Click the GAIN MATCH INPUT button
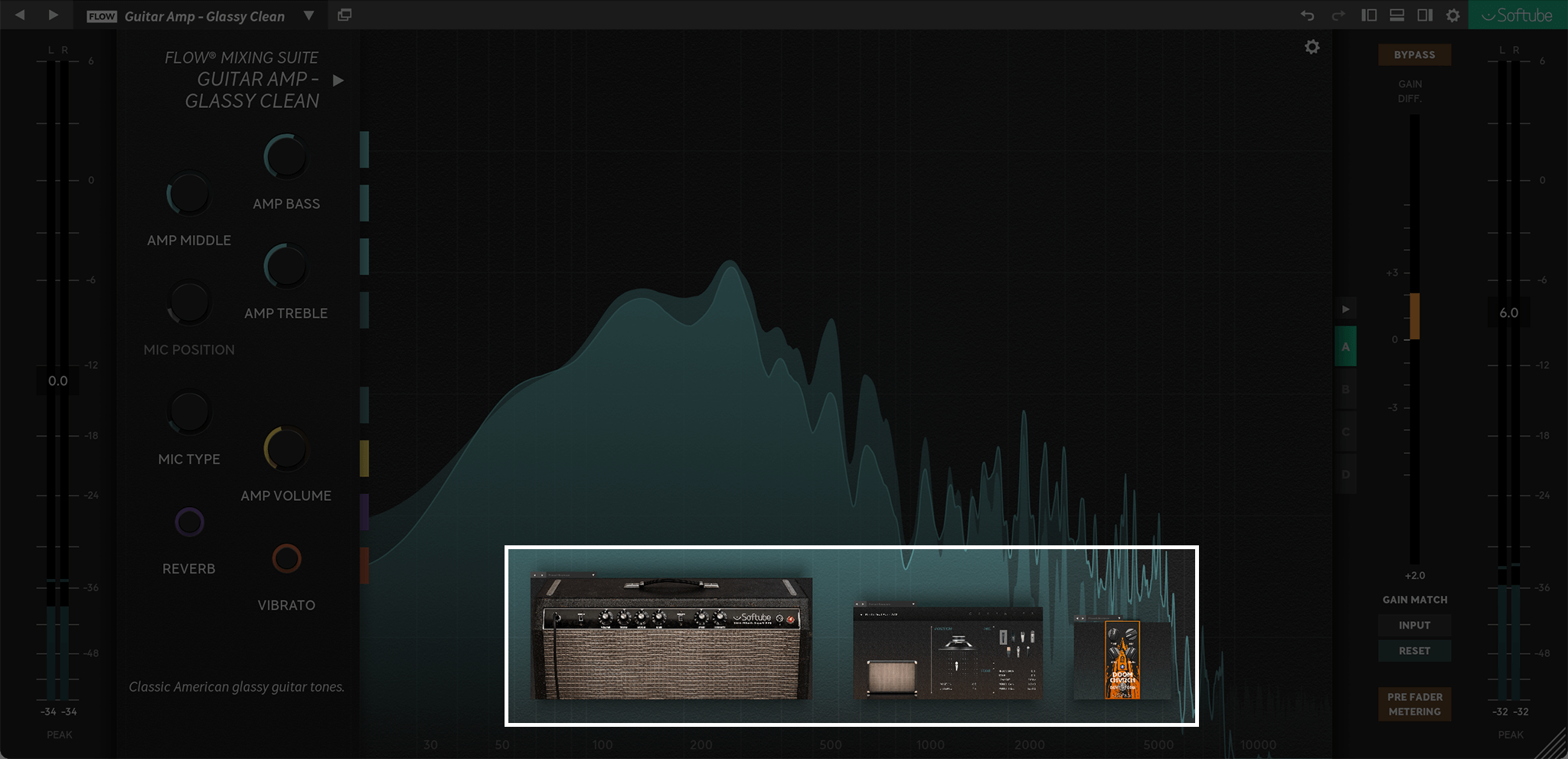Image resolution: width=1568 pixels, height=759 pixels. (x=1414, y=626)
